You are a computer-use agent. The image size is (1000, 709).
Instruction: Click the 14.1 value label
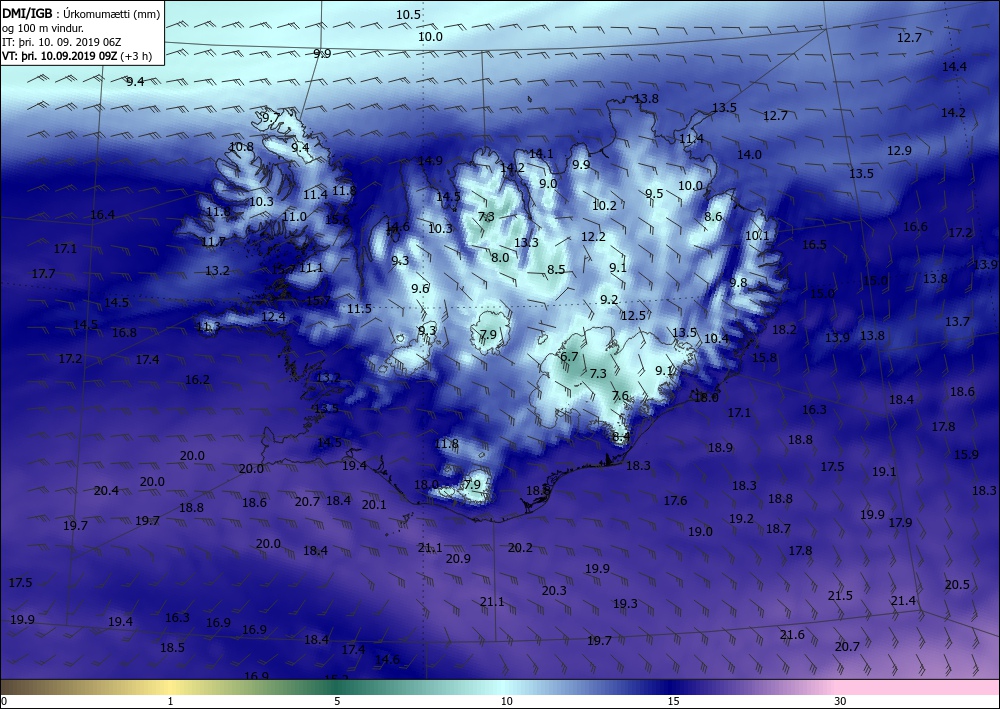click(541, 154)
